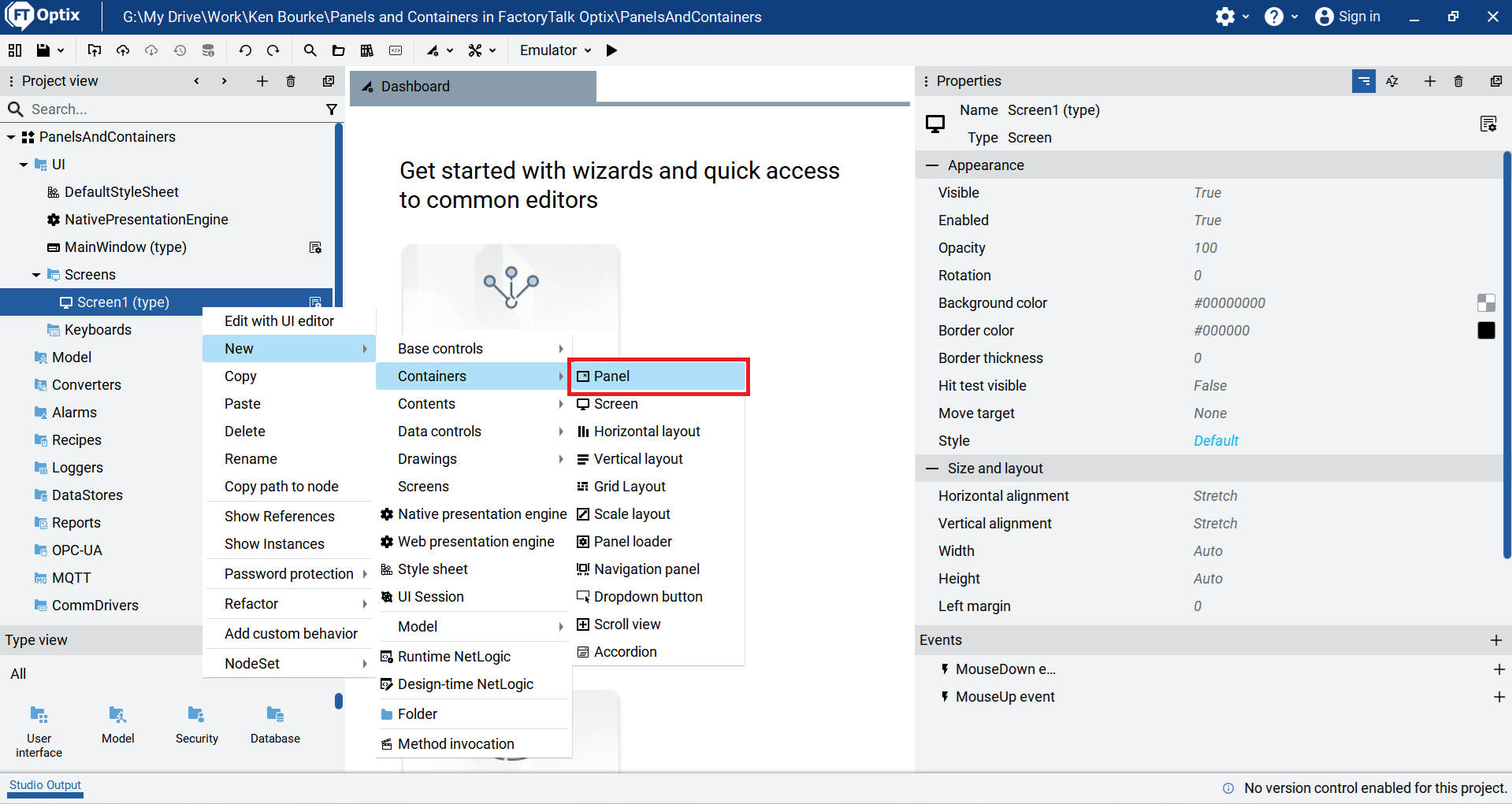Click the export/share project icon

point(95,50)
